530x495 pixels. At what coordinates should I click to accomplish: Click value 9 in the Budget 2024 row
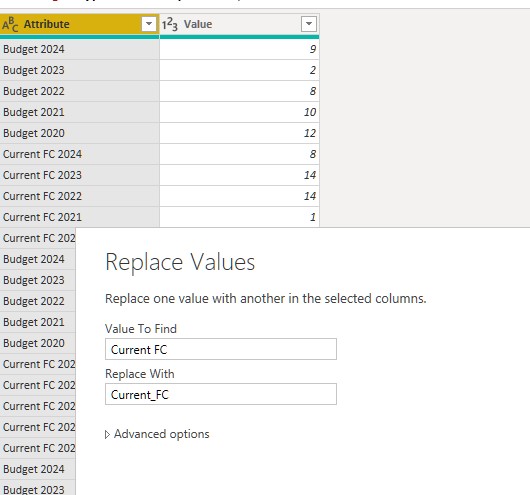click(239, 49)
